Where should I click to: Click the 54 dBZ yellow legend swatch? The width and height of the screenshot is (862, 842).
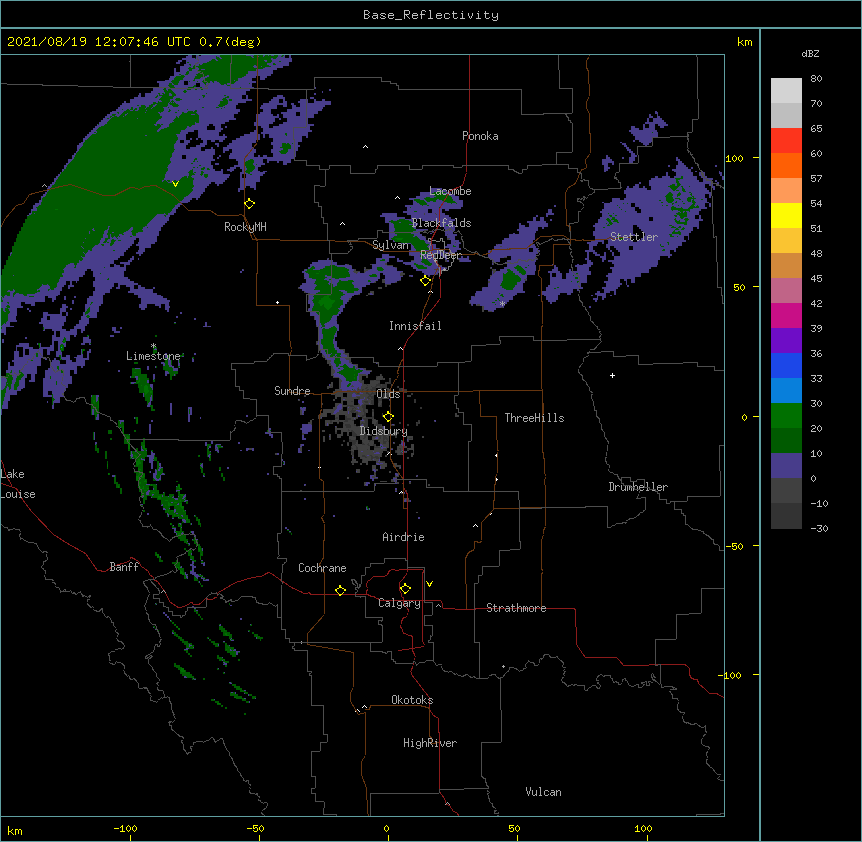pyautogui.click(x=786, y=215)
